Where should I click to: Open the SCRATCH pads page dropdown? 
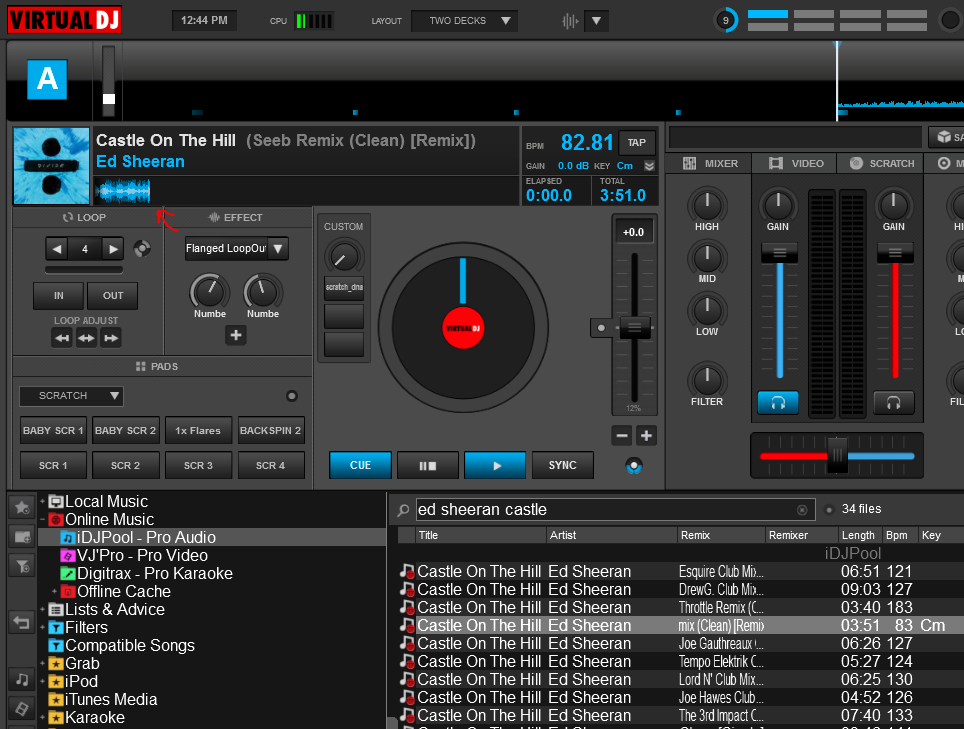(71, 396)
